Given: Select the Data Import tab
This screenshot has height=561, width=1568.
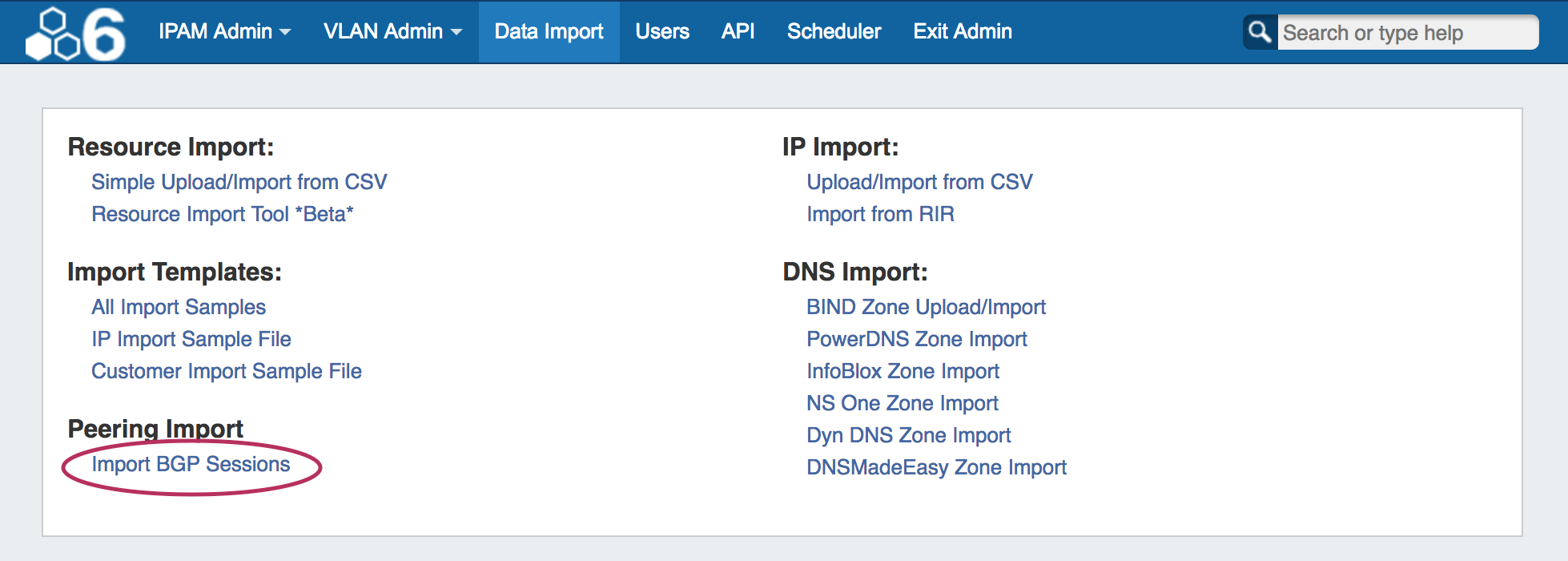Looking at the screenshot, I should pos(549,31).
